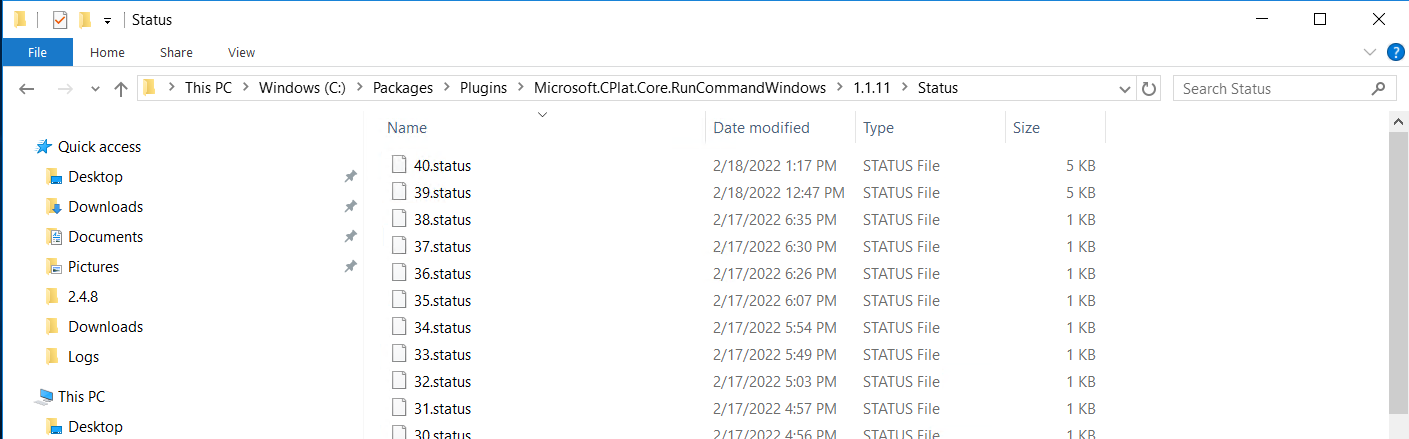Expand the ribbon using the chevron
The image size is (1409, 439).
1370,52
